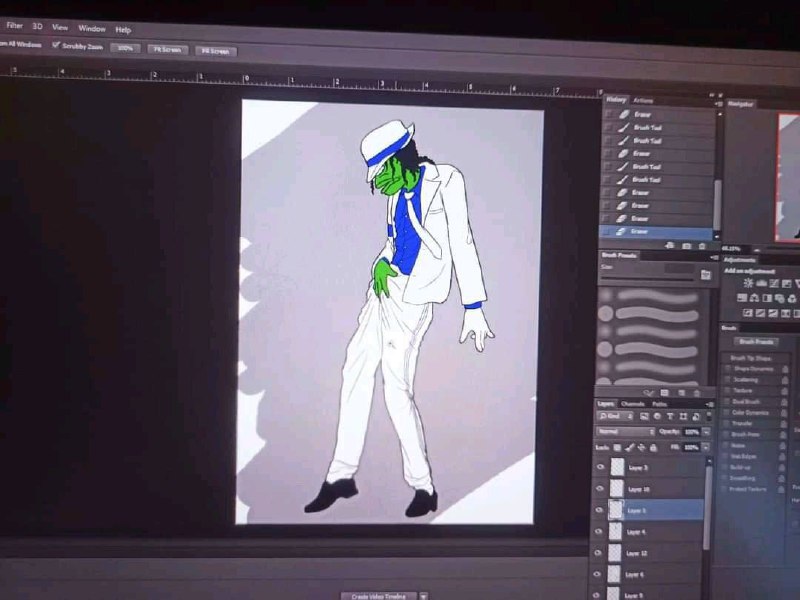
Task: Open the Filter menu
Action: tap(14, 25)
